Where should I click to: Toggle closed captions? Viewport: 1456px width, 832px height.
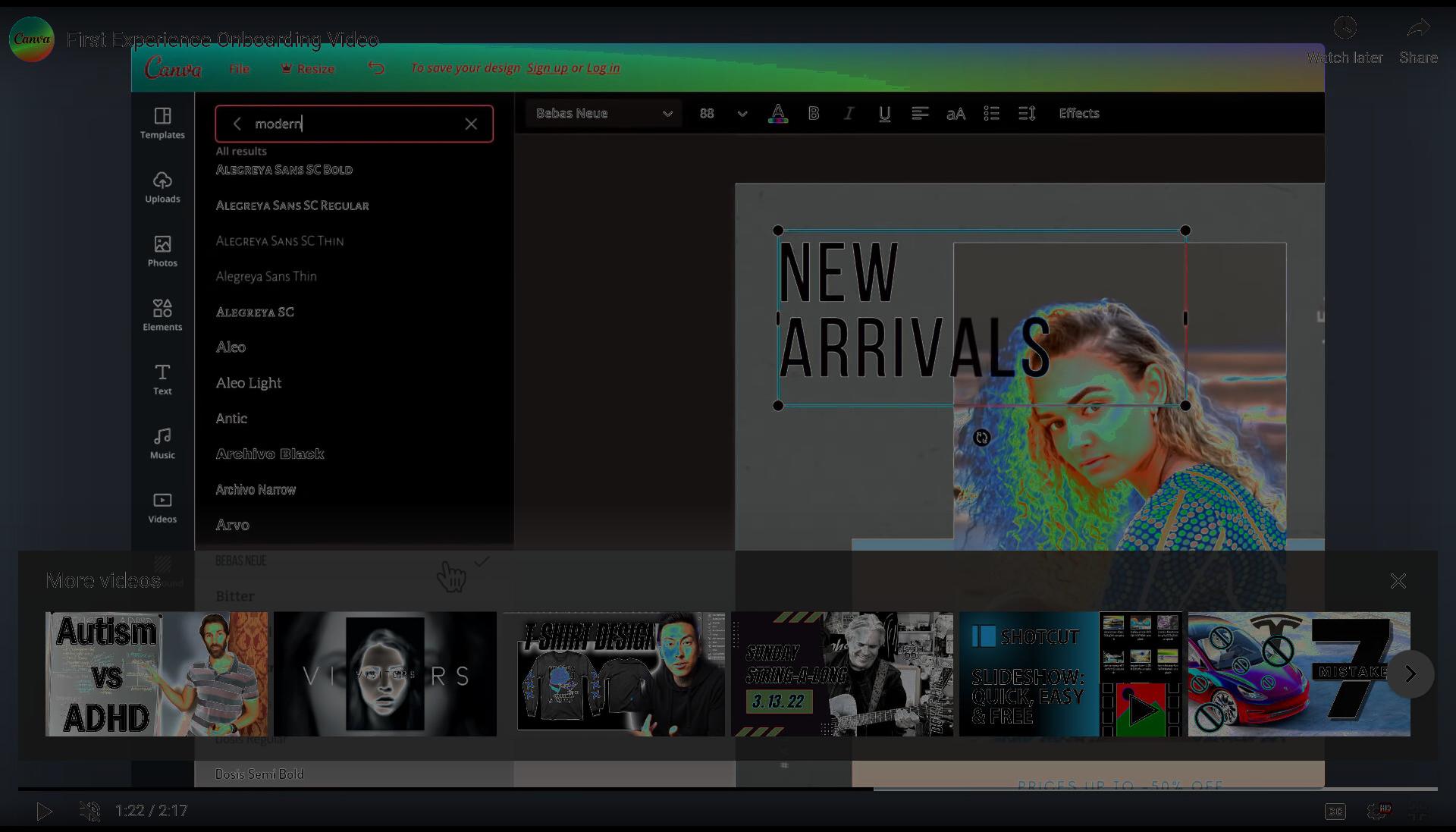(x=1335, y=812)
